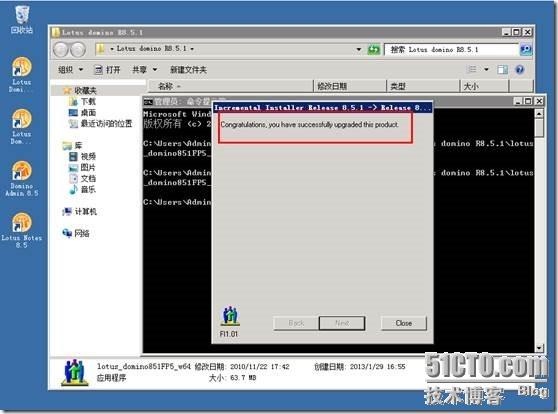558x414 pixels.
Task: Click the congratulations upgrade message text
Action: coord(309,125)
